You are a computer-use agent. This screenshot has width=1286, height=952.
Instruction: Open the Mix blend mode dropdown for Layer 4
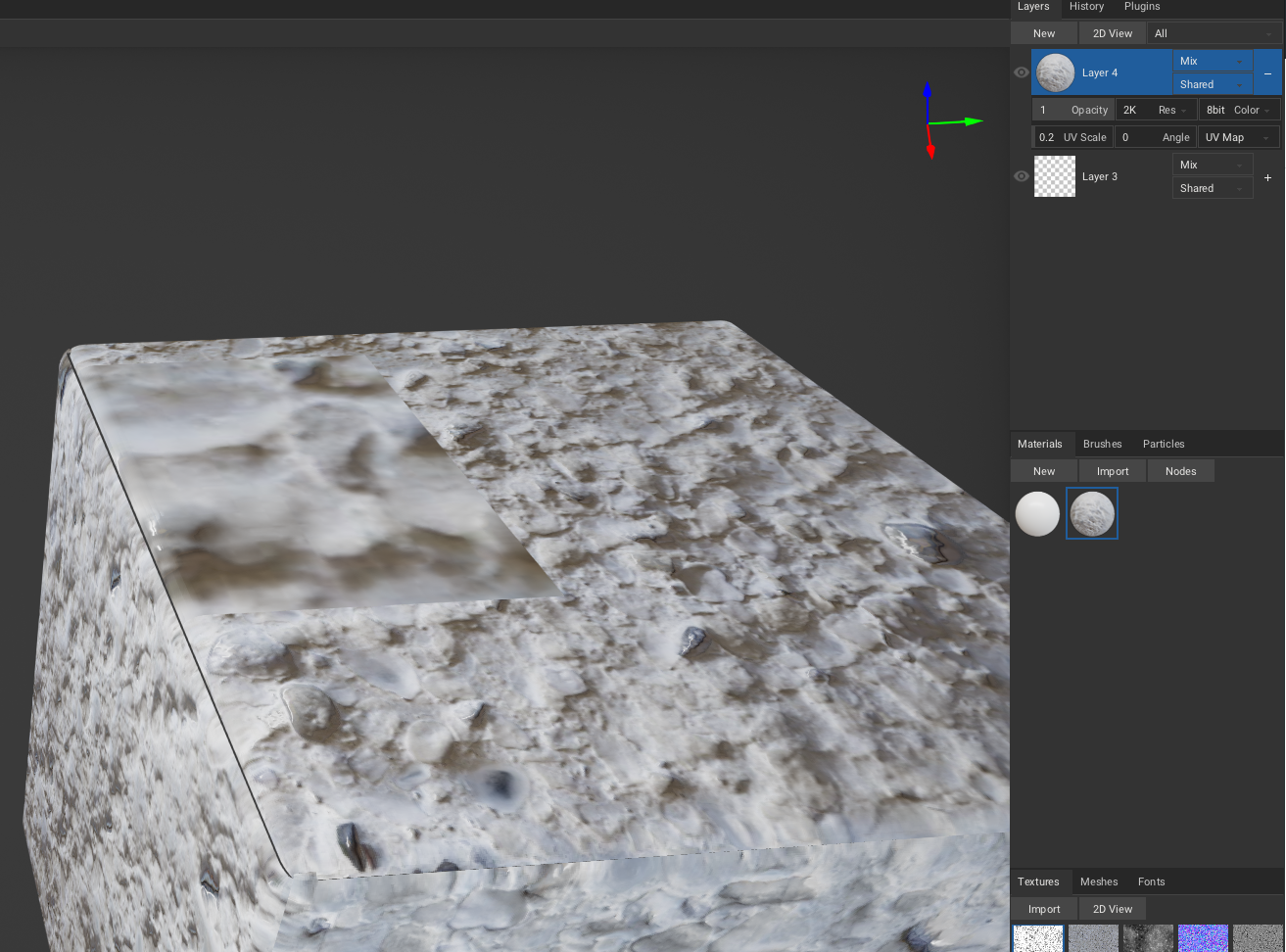coord(1213,60)
